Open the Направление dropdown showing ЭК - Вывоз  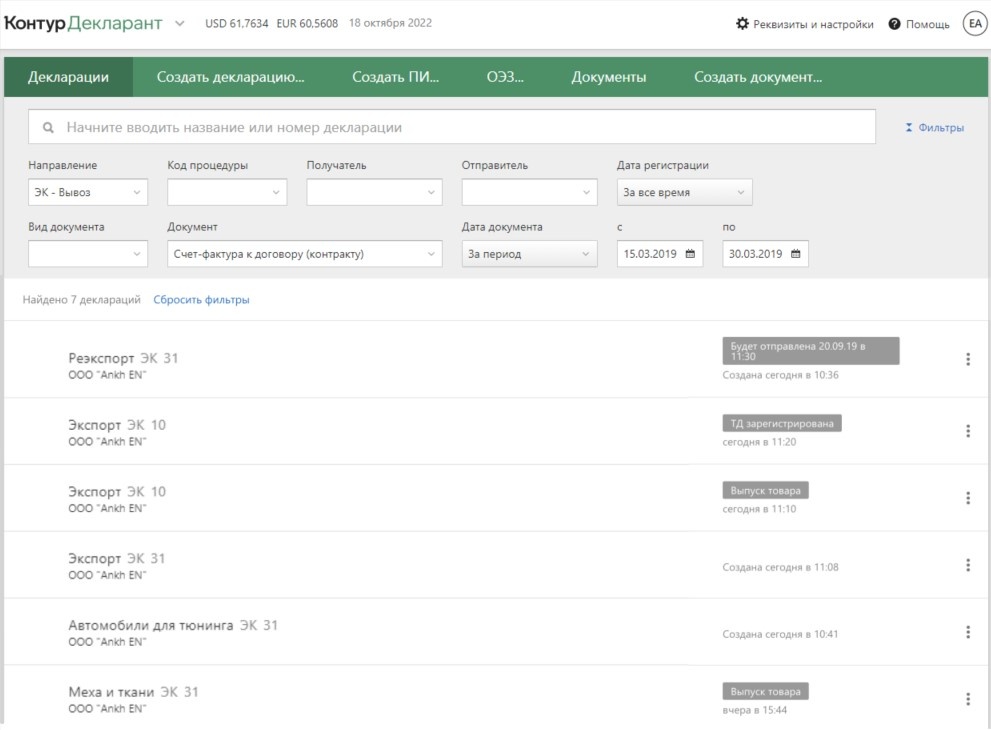88,192
